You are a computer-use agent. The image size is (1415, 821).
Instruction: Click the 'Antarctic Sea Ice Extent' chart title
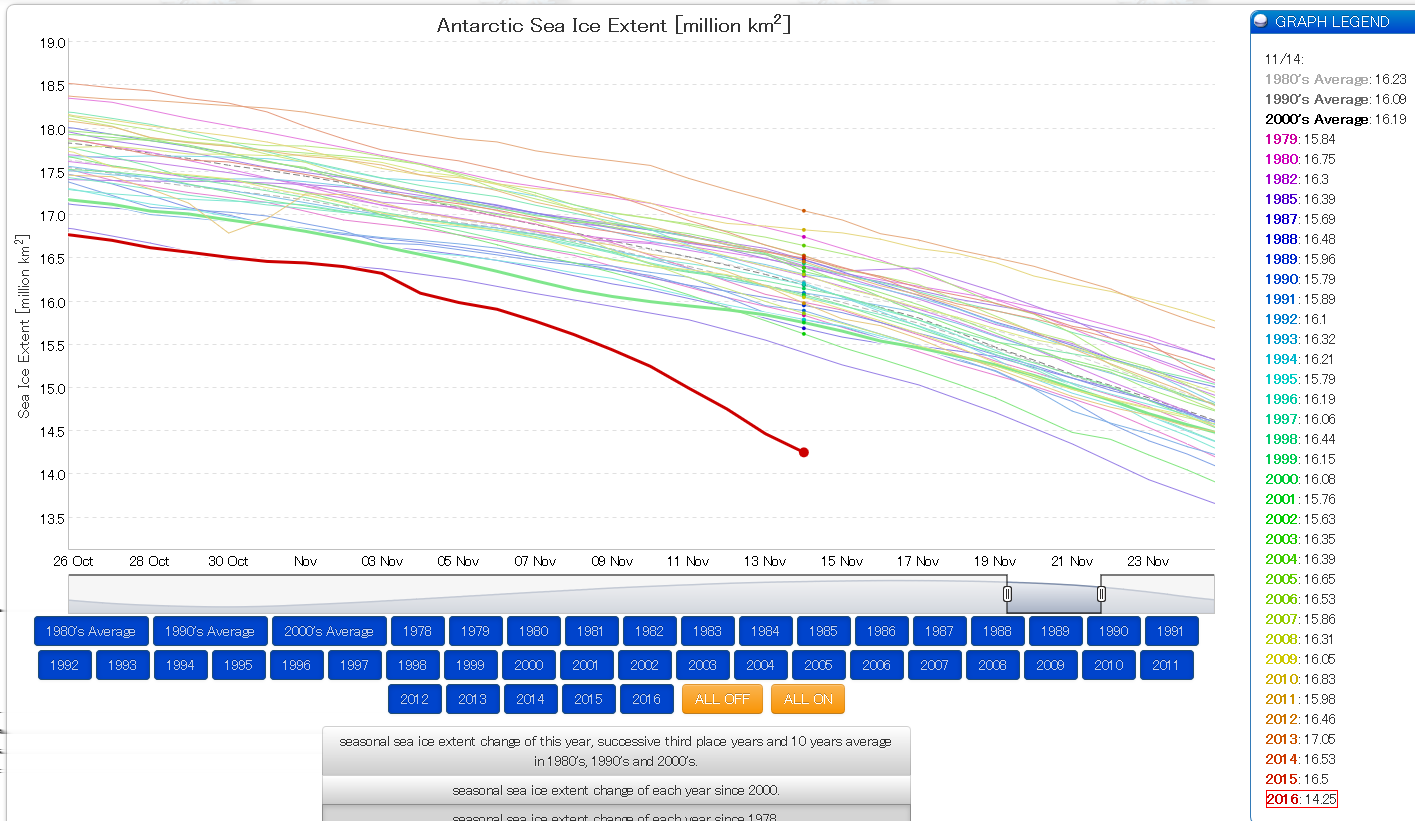pyautogui.click(x=614, y=24)
